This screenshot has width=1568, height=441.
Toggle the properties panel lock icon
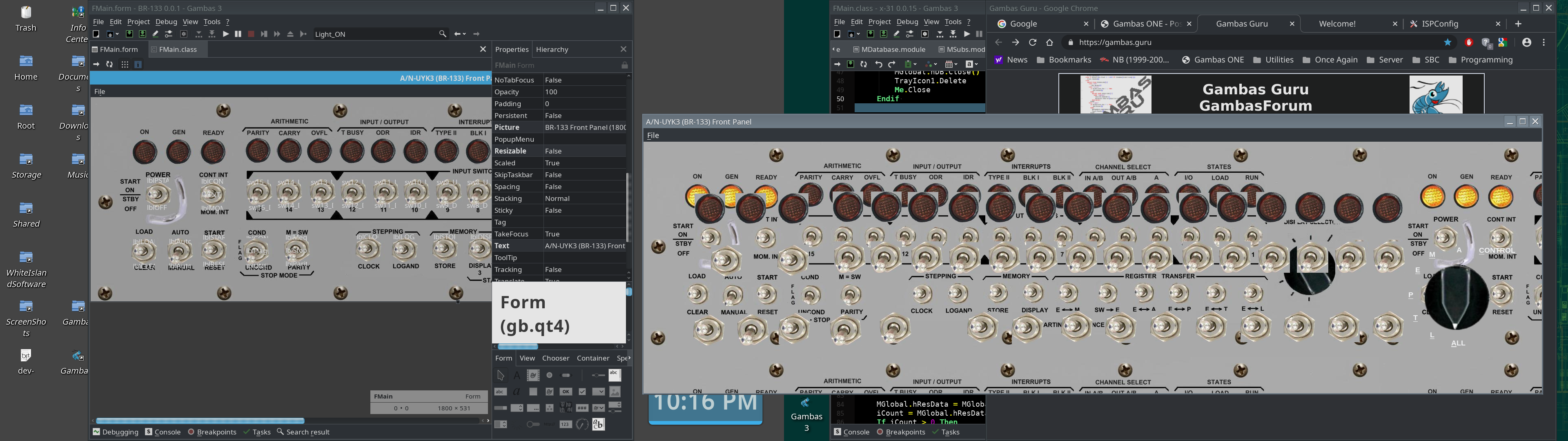click(624, 65)
